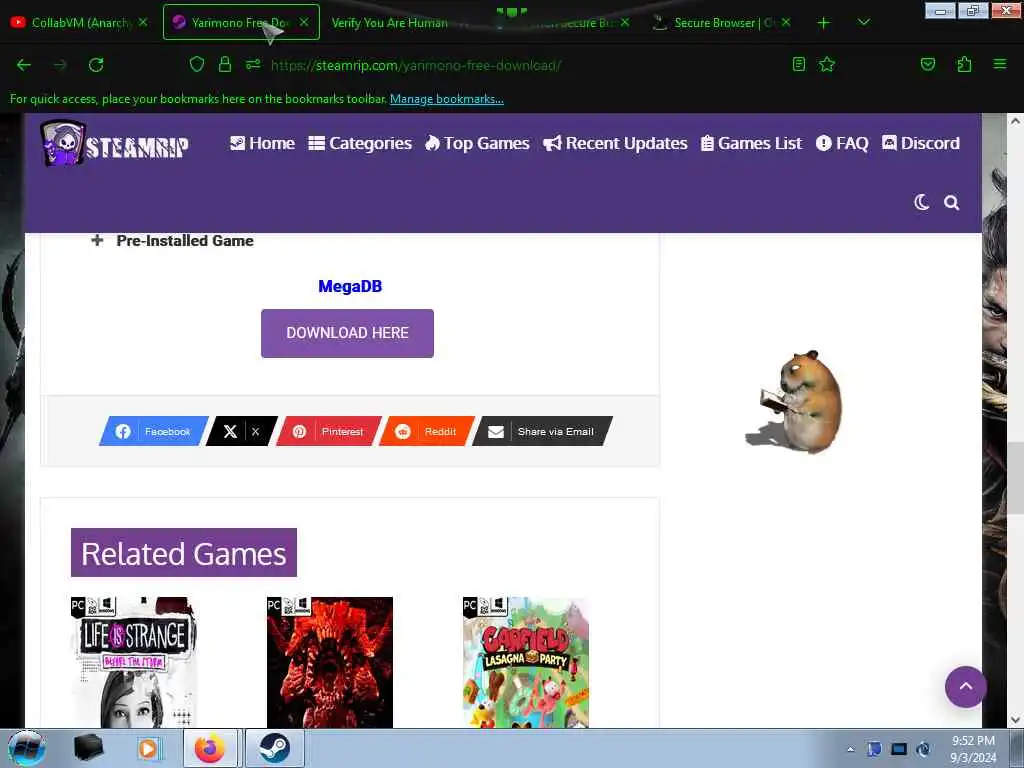Open site search with the magnifier icon
This screenshot has width=1024, height=768.
(x=952, y=202)
